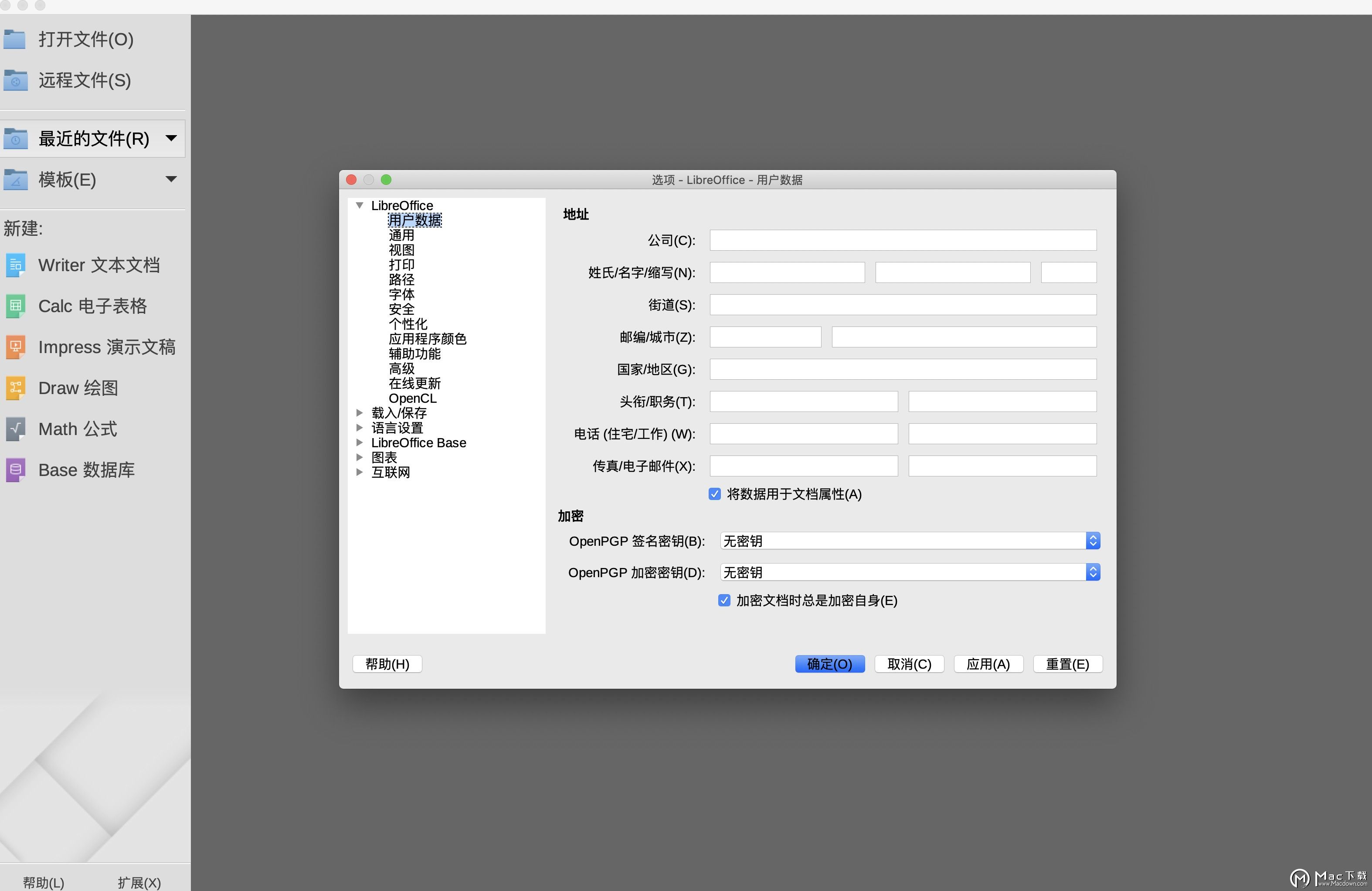Select 安全 in the options tree
The image size is (1372, 891).
point(401,309)
